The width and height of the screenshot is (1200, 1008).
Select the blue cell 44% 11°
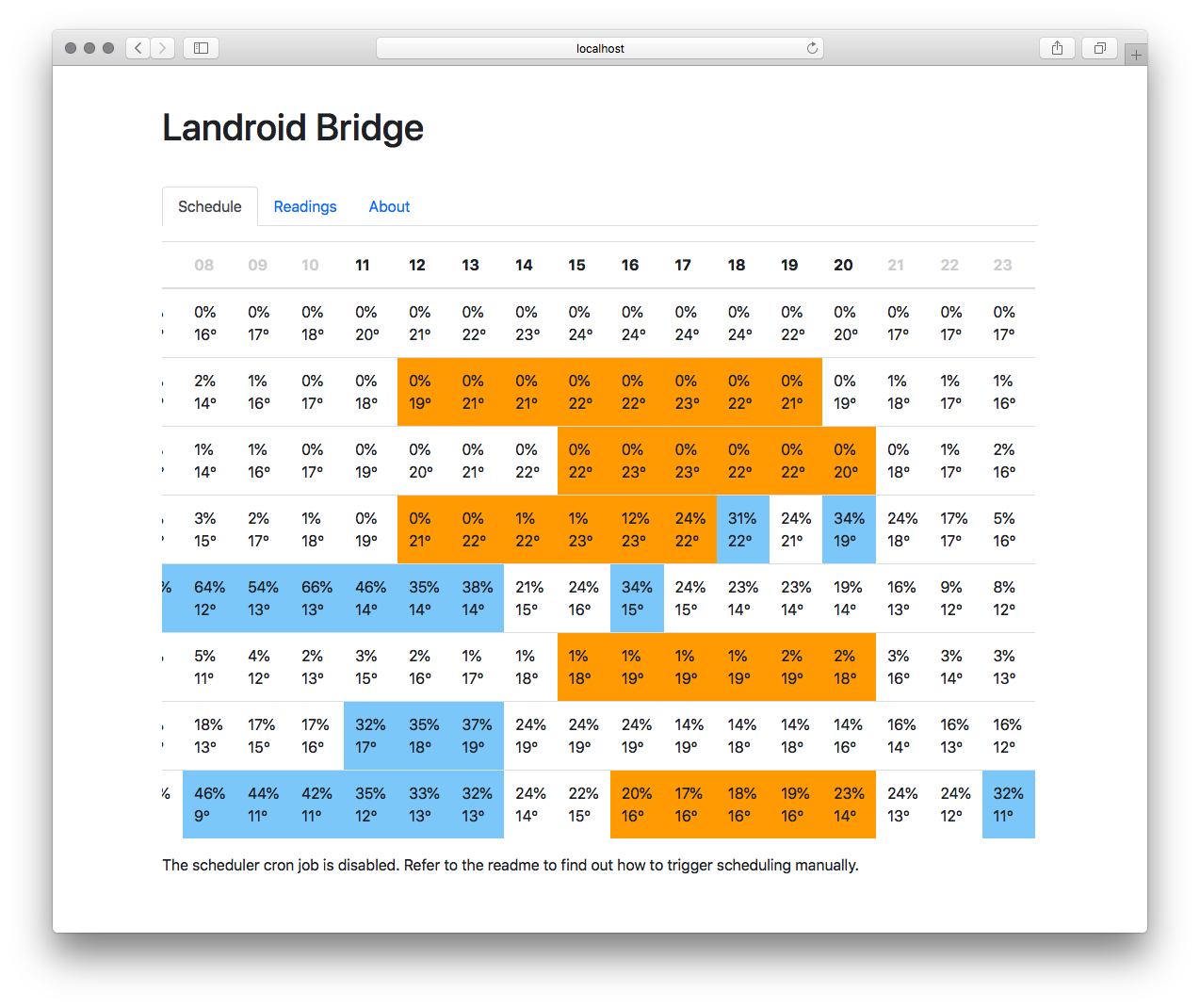(x=263, y=805)
